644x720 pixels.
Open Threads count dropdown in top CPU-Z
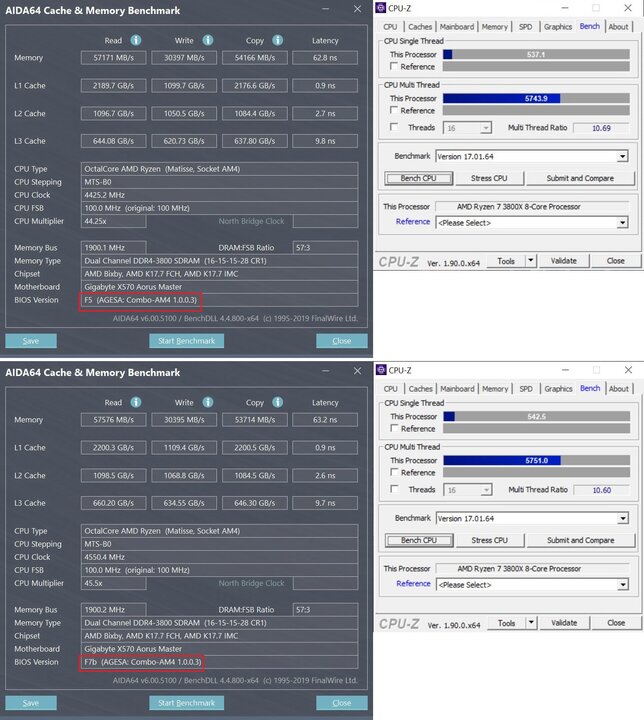486,128
